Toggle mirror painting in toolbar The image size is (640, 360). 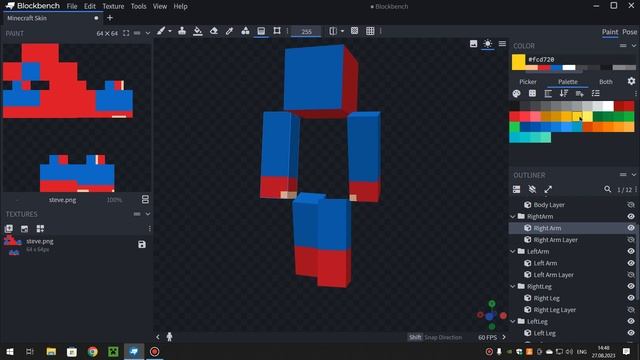click(x=333, y=31)
